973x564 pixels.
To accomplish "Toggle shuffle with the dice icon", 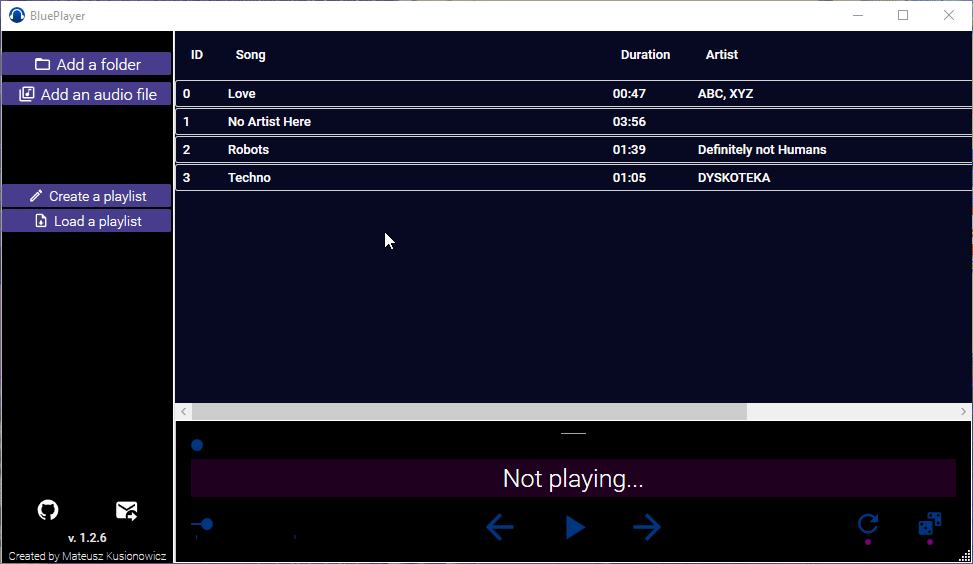I will pos(930,524).
